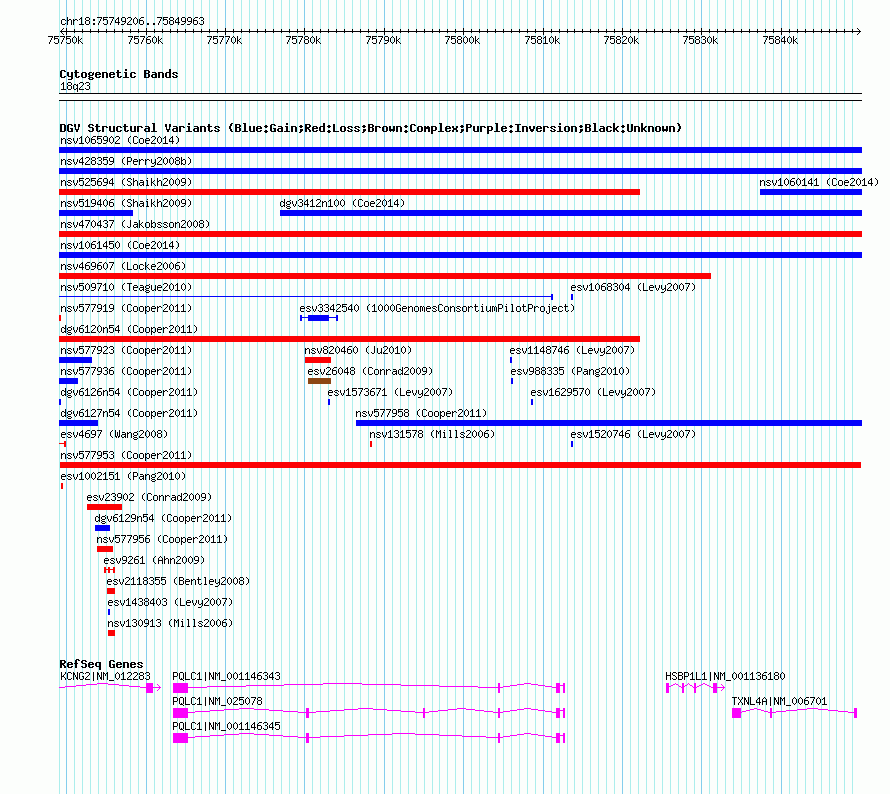Click the esv1520746 (Levy2007) label
Image resolution: width=890 pixels, height=794 pixels.
tap(633, 434)
